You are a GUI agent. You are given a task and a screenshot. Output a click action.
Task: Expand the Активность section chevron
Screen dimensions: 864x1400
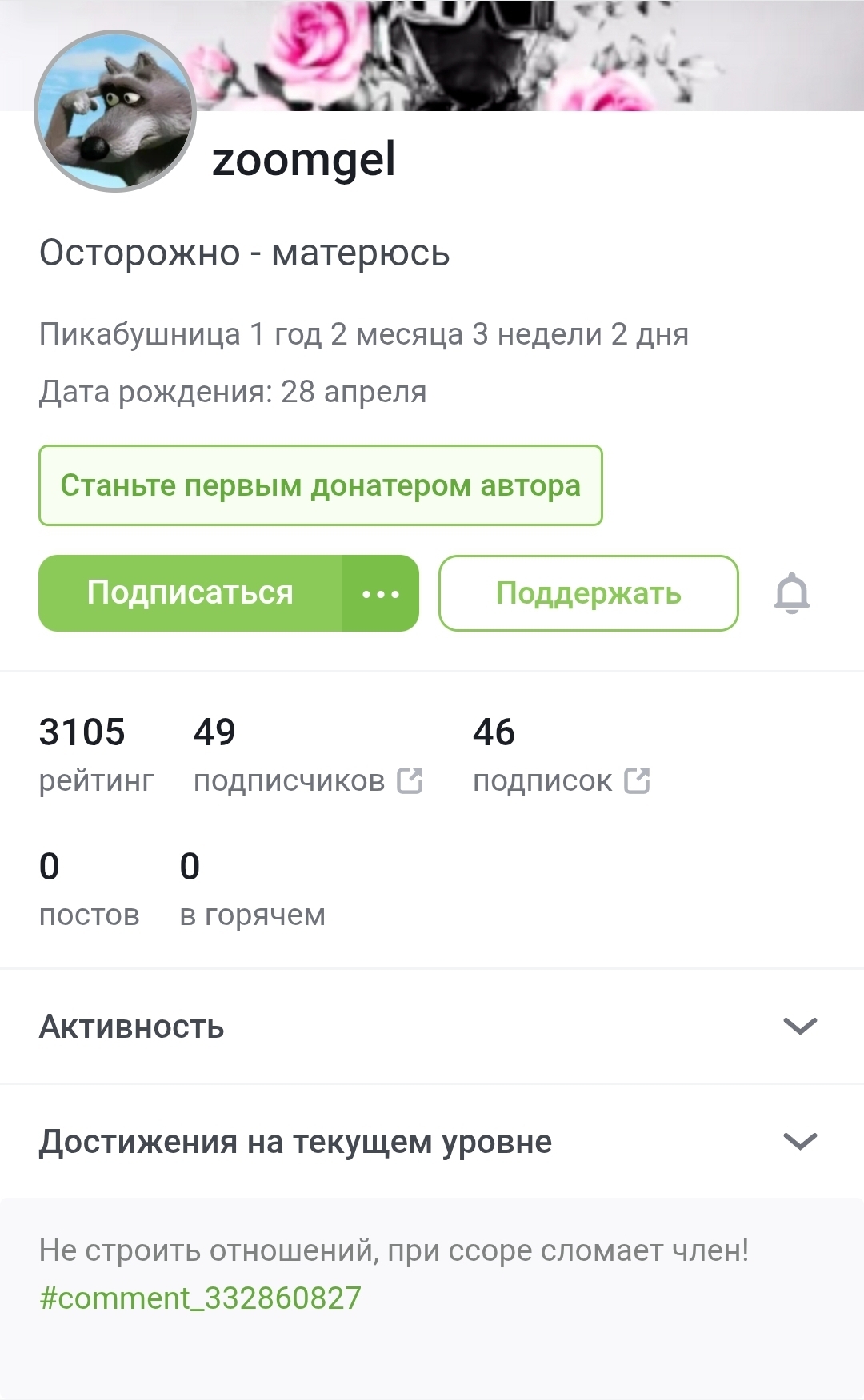(x=800, y=1026)
